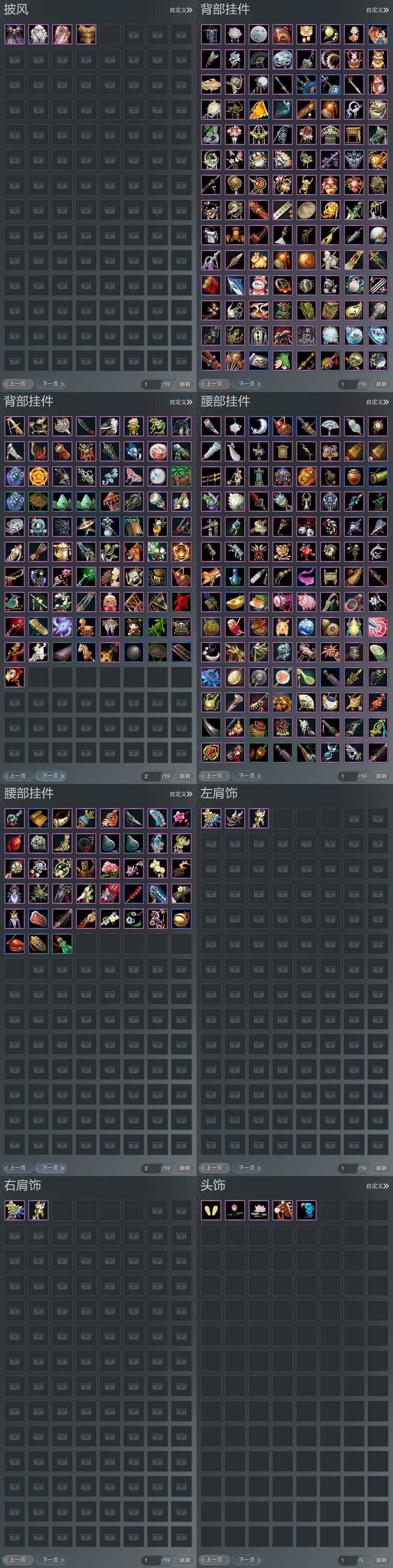Click 跳转 in the 头饰 panel
The height and width of the screenshot is (1568, 393).
point(381,1560)
